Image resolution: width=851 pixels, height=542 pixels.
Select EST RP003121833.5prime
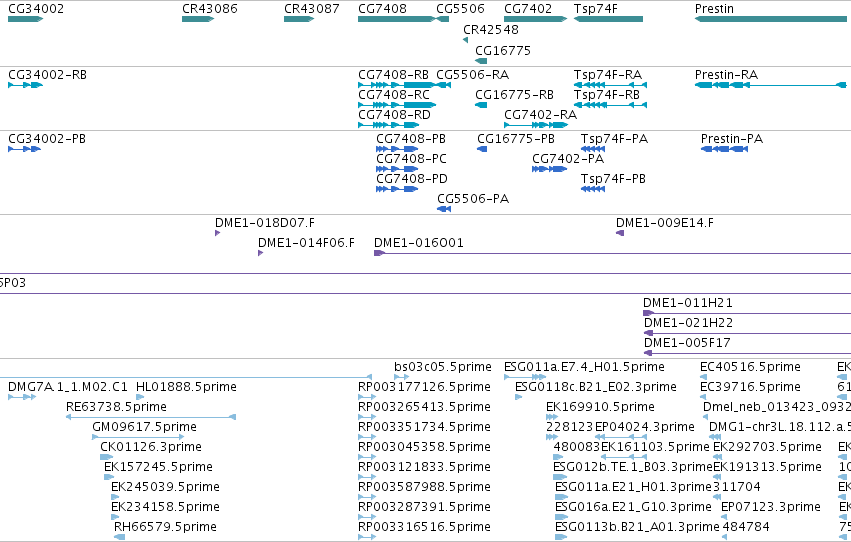click(x=367, y=477)
